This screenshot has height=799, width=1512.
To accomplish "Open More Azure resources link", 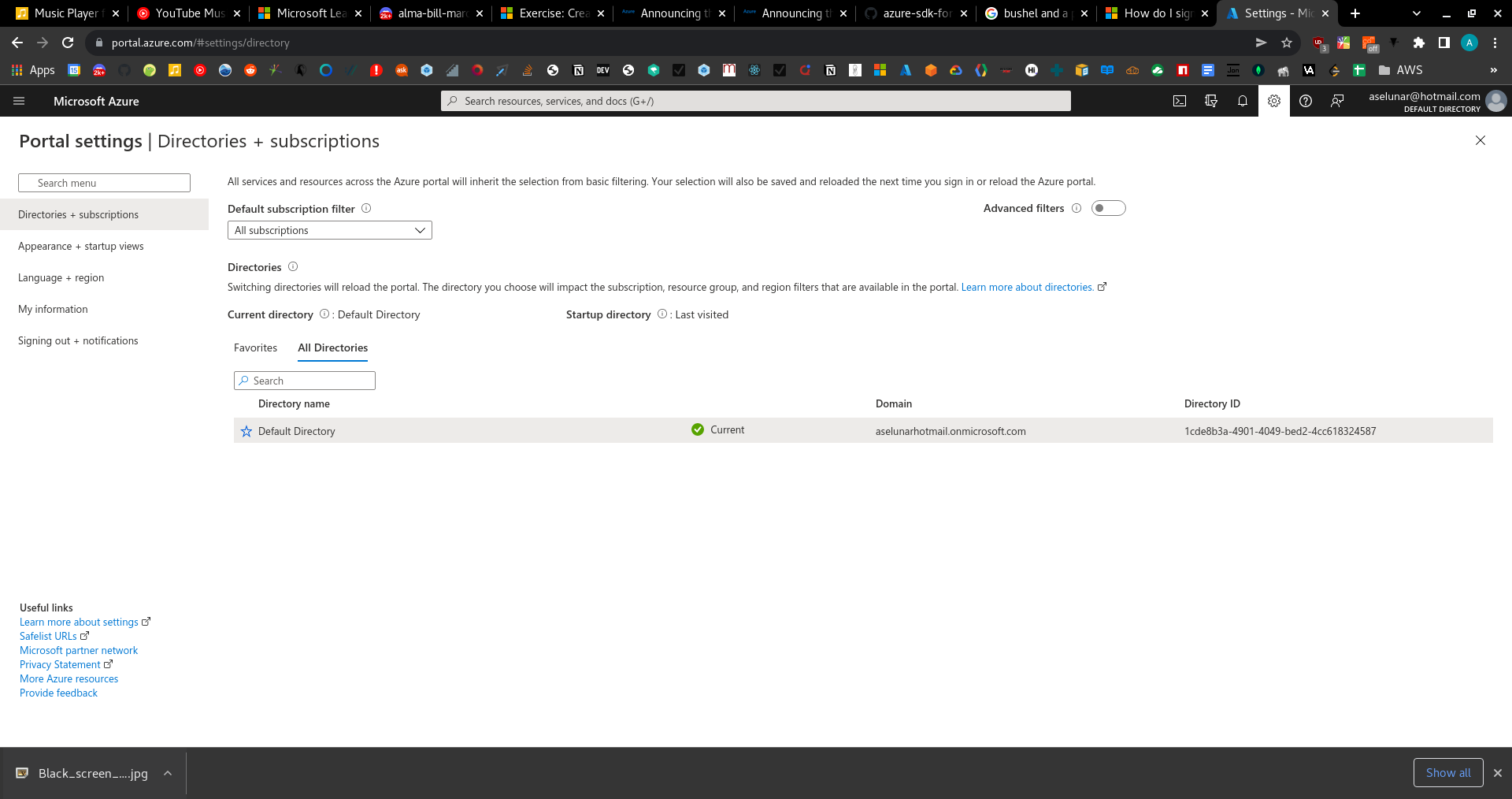I will [69, 678].
